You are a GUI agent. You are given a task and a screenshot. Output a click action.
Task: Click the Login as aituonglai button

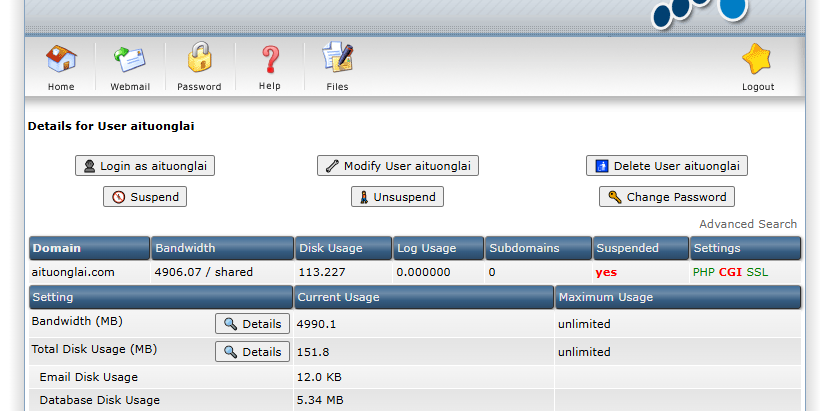pos(145,166)
